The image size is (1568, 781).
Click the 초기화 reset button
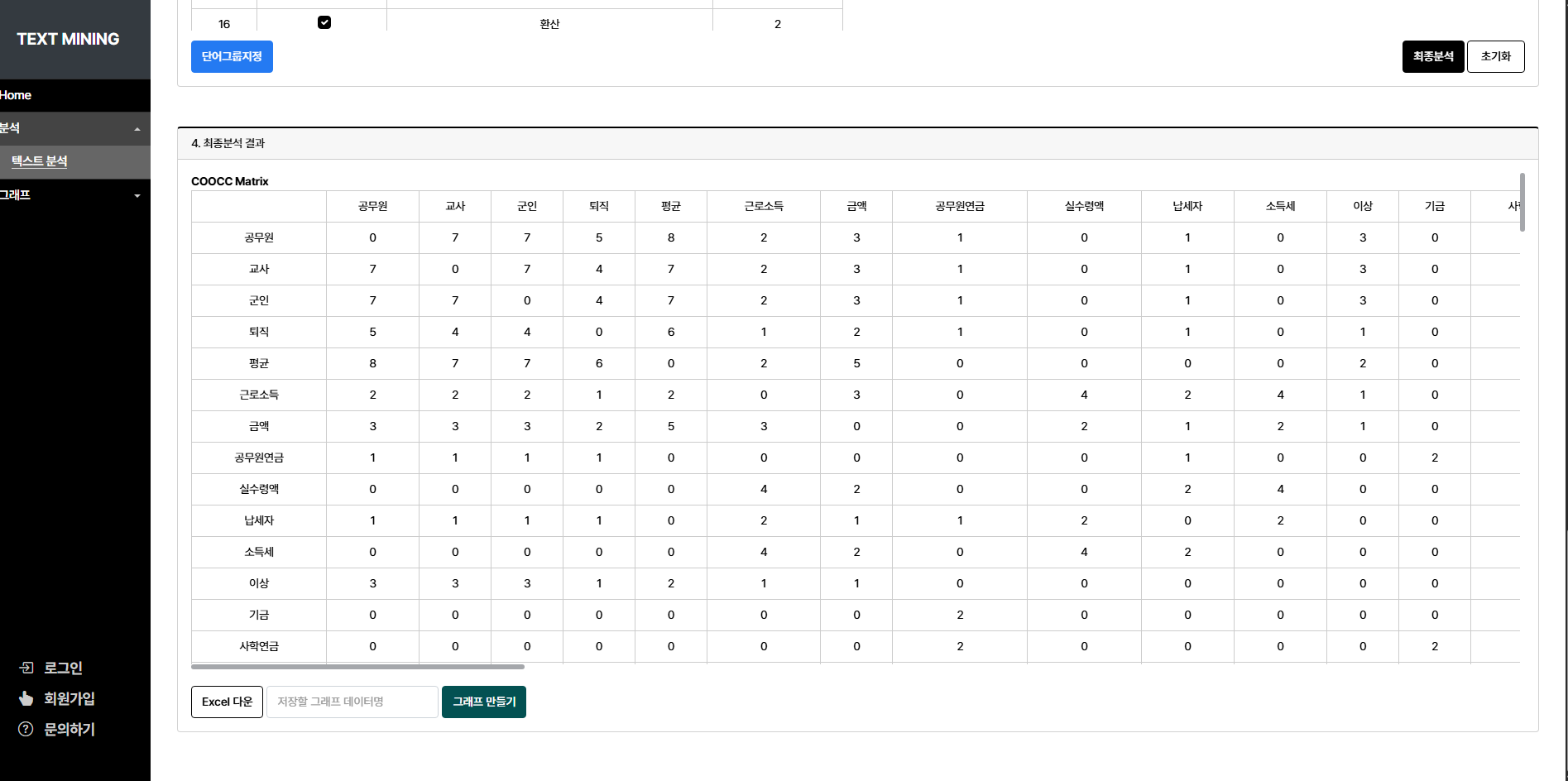[x=1495, y=56]
